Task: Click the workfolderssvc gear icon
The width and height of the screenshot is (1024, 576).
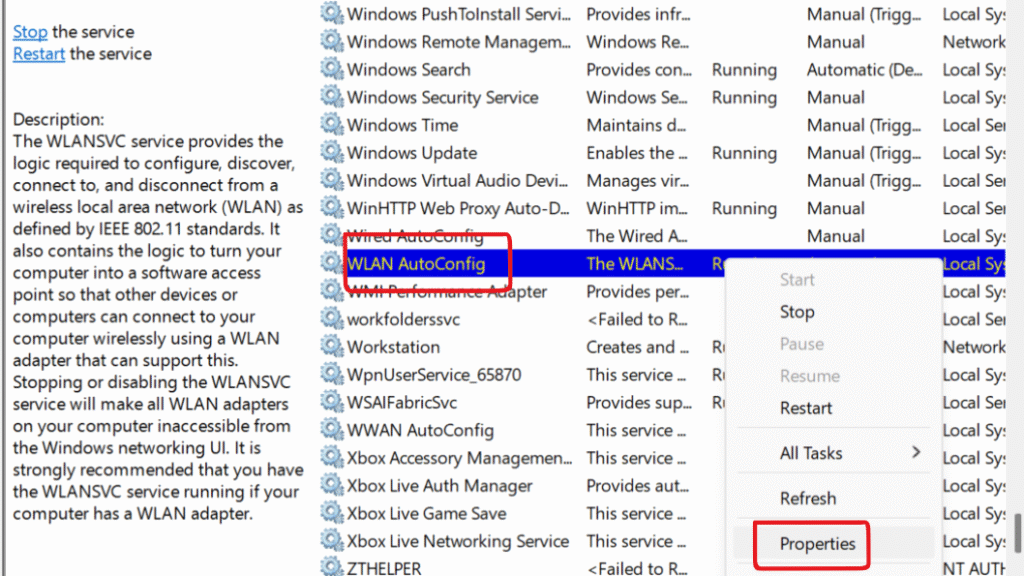Action: point(332,319)
